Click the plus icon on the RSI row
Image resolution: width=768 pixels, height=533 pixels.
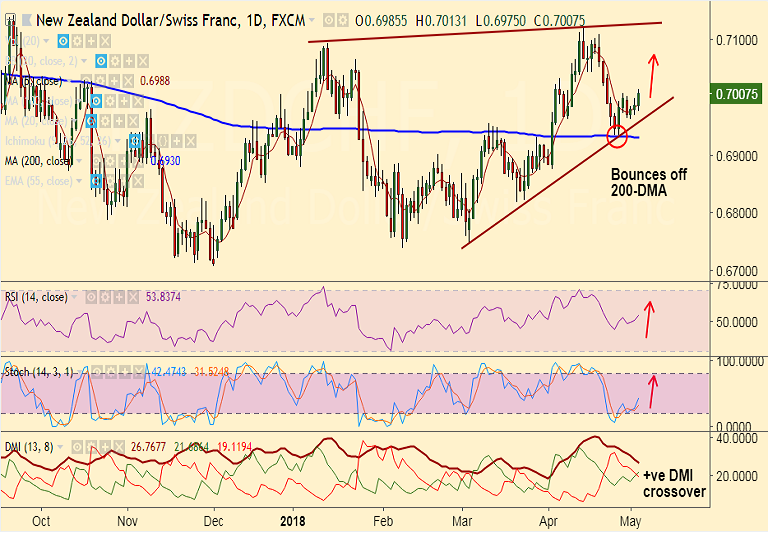[119, 297]
